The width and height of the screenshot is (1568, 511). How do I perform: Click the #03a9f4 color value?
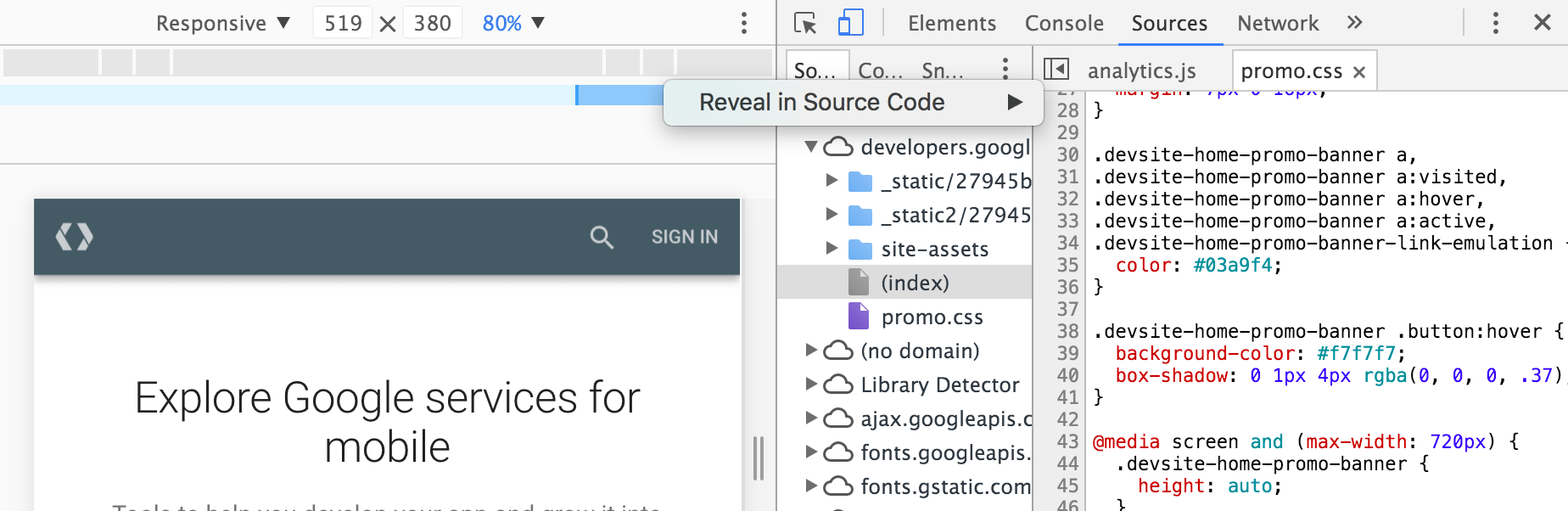coord(1233,265)
